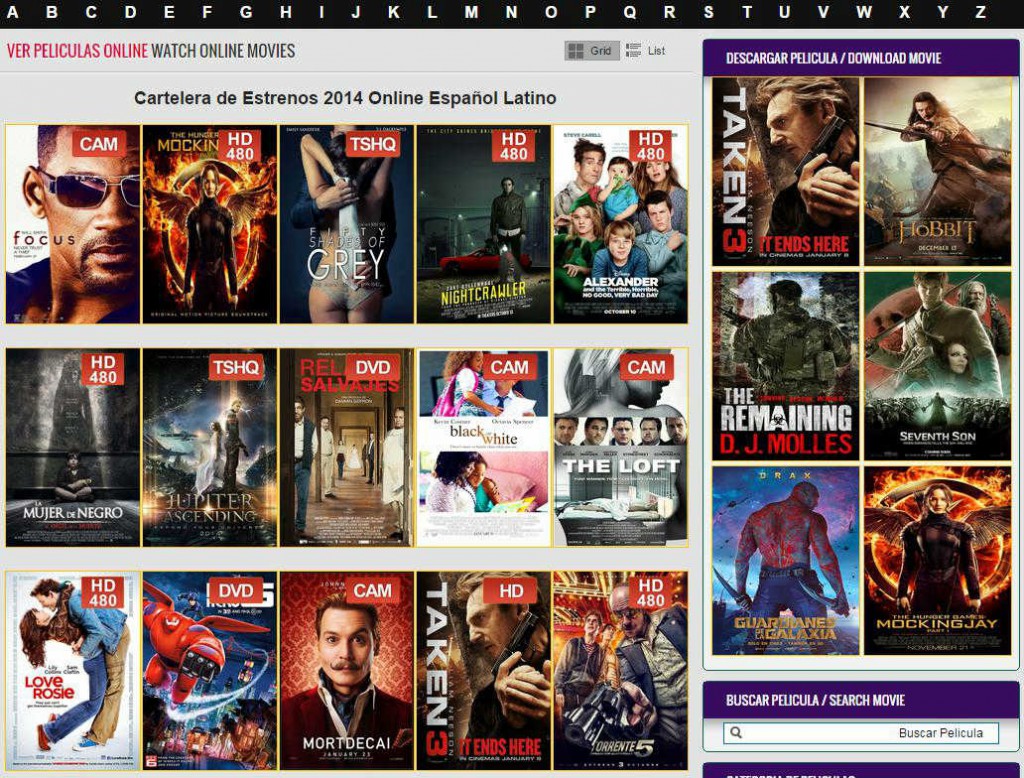Select letter H in alphabet bar
Screen dimensions: 1024x778
click(285, 12)
